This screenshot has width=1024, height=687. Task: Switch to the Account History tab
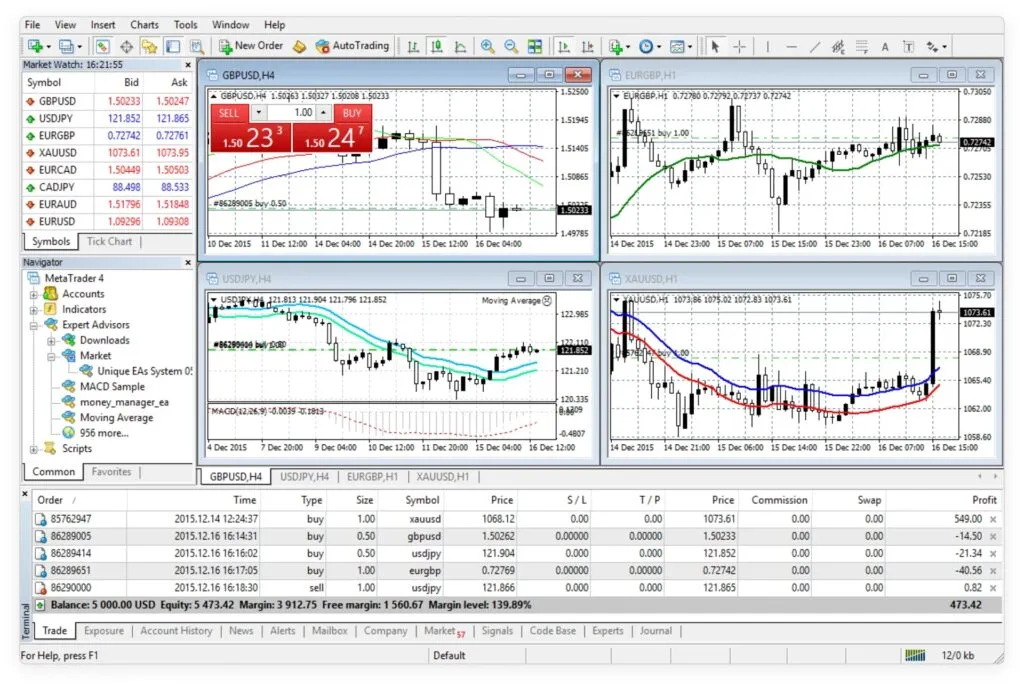[176, 631]
